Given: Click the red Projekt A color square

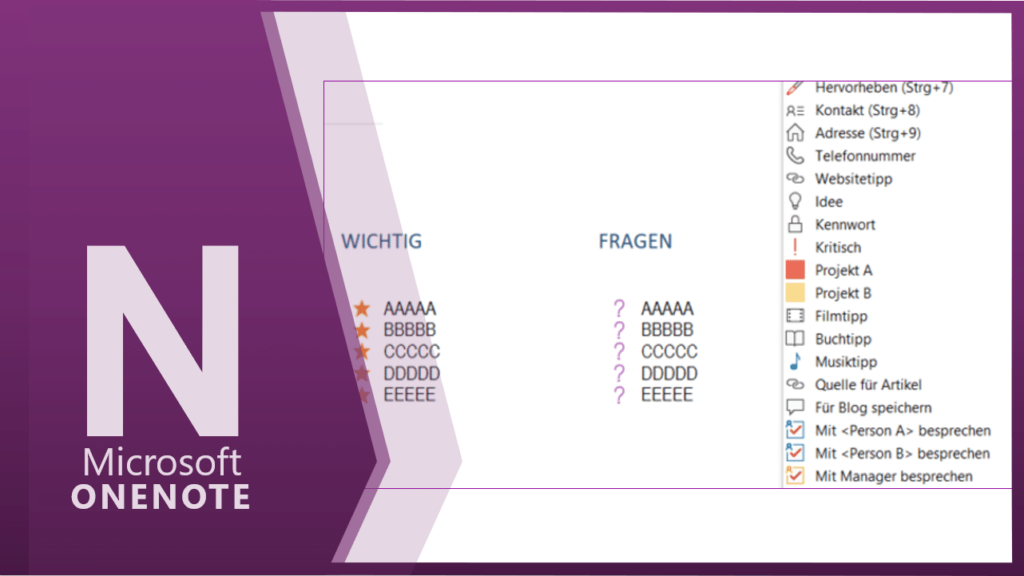Looking at the screenshot, I should (795, 270).
